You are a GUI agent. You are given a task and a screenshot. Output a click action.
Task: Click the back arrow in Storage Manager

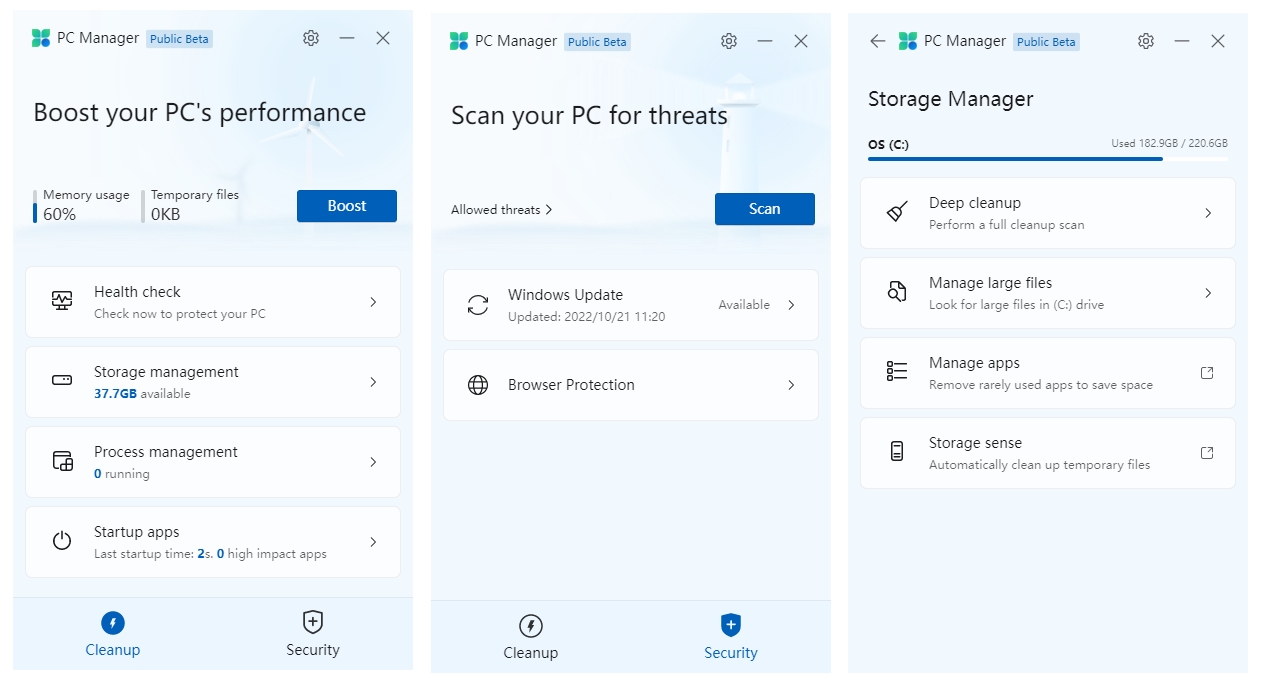tap(877, 41)
